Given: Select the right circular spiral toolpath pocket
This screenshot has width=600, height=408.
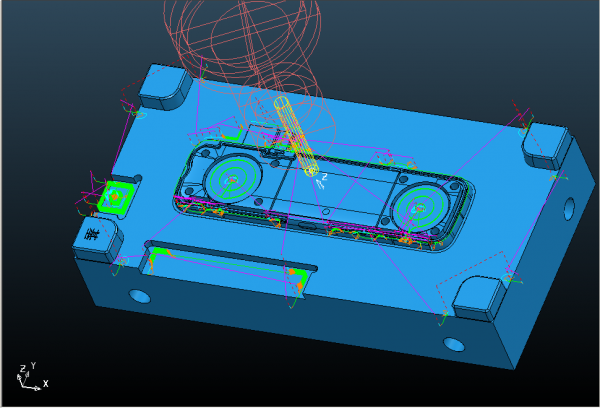Looking at the screenshot, I should point(420,210).
